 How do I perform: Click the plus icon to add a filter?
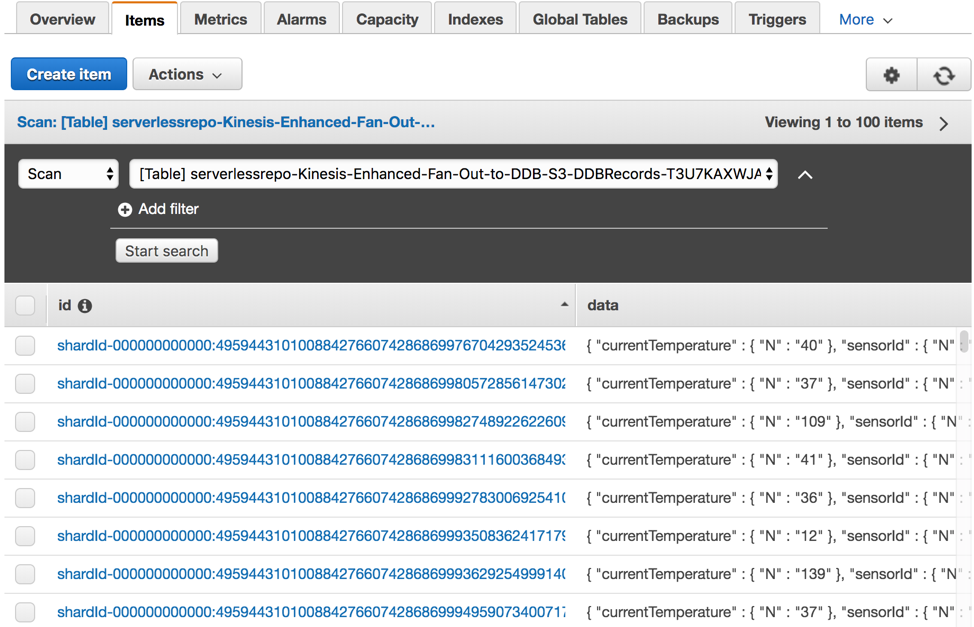(125, 209)
